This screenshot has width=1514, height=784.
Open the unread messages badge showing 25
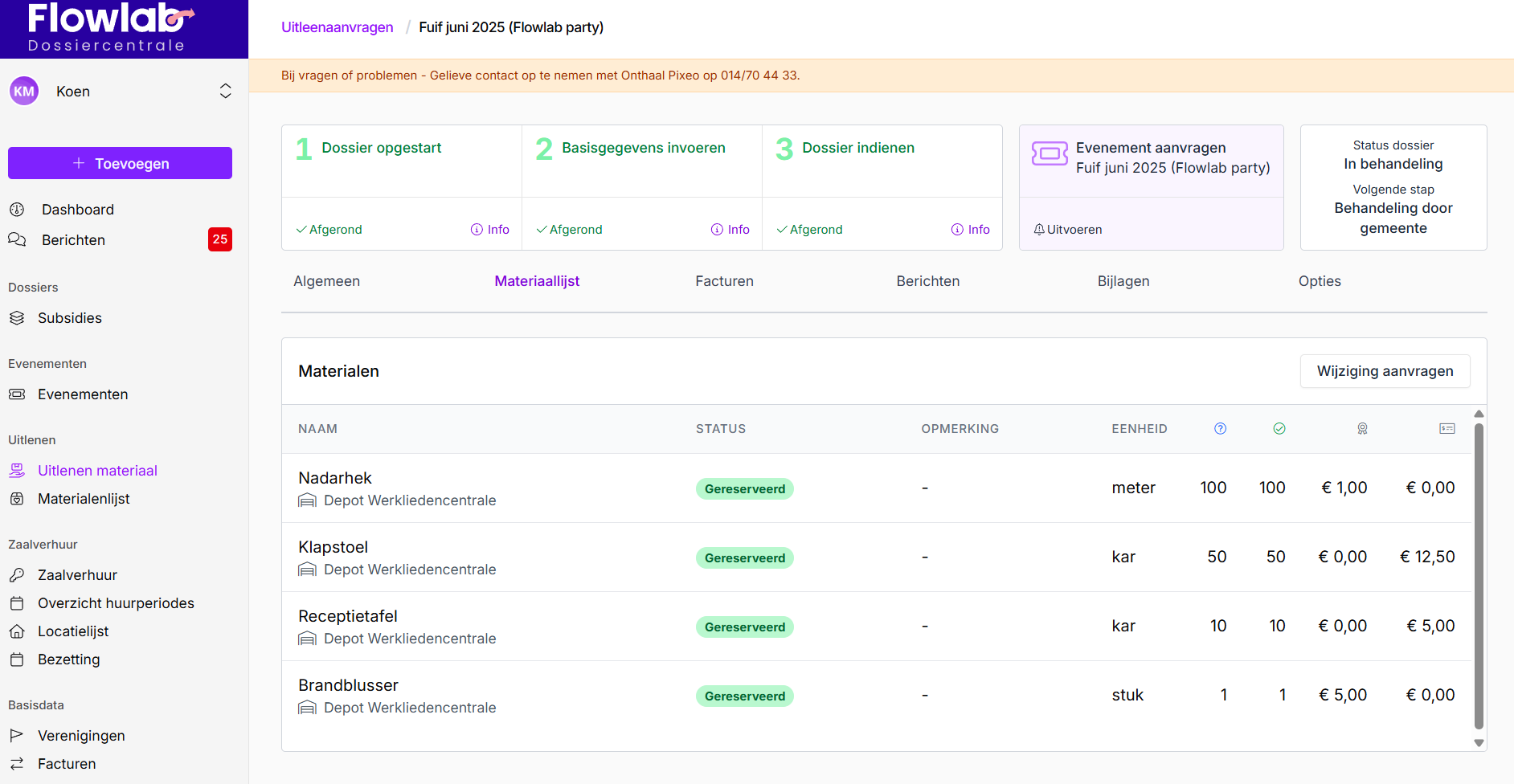pos(219,239)
